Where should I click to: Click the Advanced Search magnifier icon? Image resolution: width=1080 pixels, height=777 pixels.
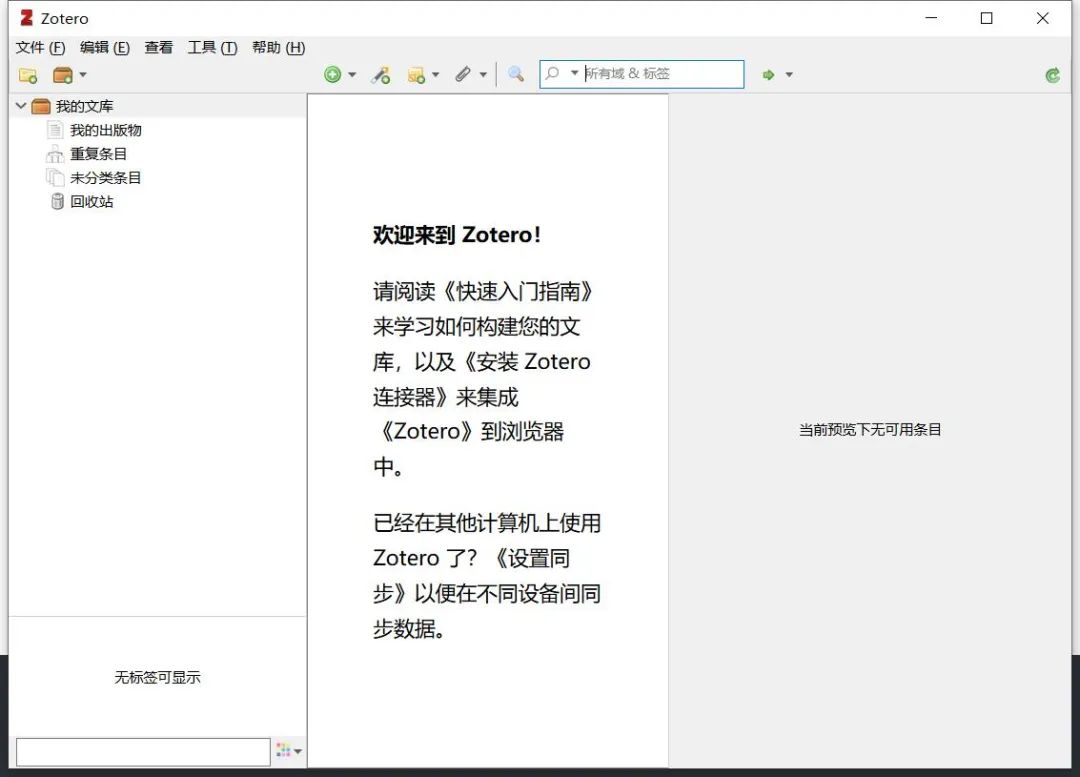[x=515, y=74]
